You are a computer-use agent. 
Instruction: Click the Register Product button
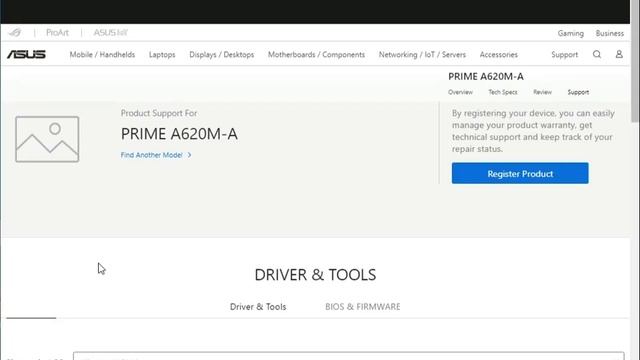click(x=520, y=173)
